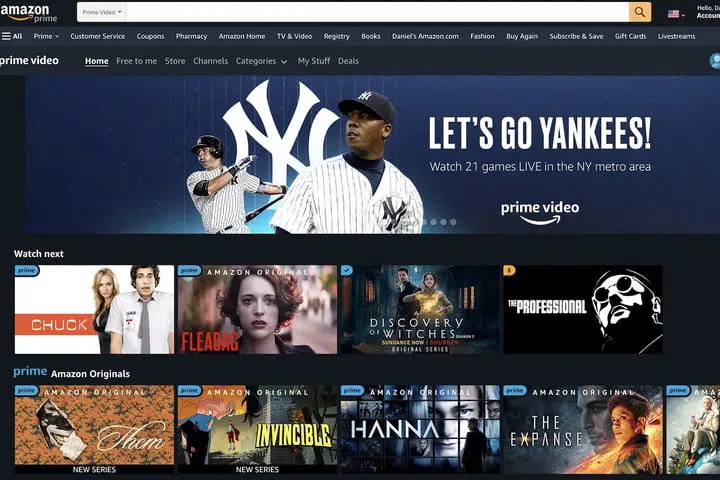Go to Pharmacy link
Viewport: 720px width, 480px height.
191,36
